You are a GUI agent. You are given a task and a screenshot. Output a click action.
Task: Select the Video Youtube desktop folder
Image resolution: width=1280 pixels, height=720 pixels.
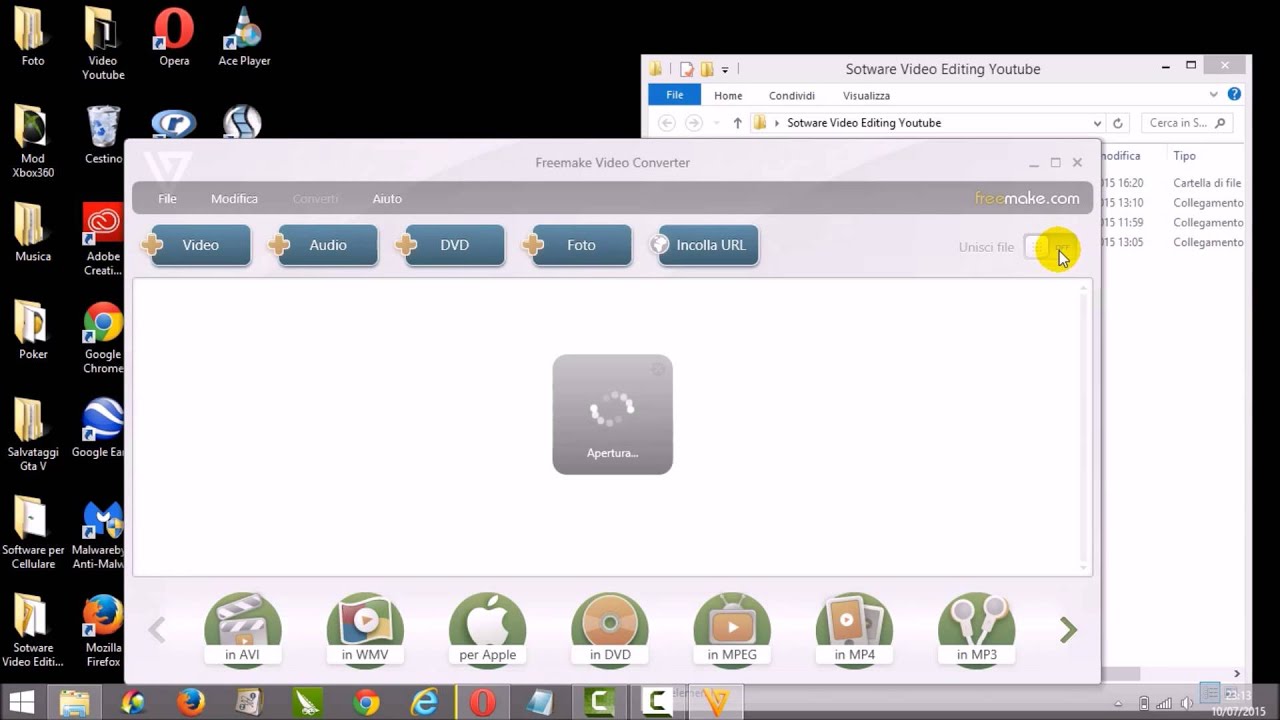click(103, 42)
